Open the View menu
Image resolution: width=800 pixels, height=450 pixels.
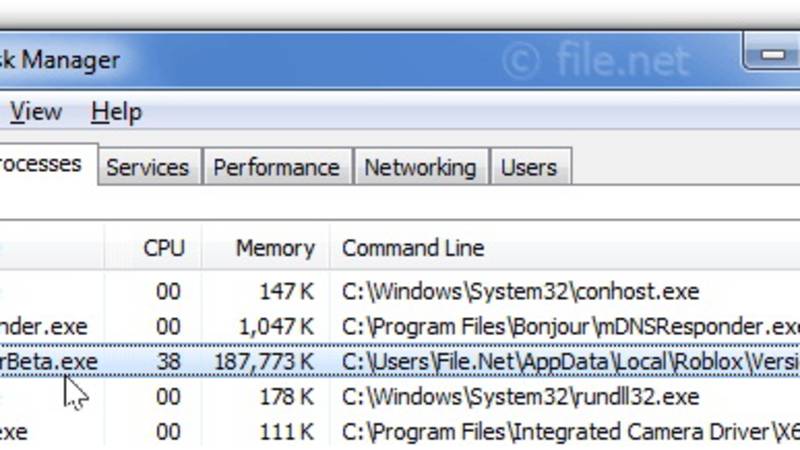pos(35,112)
